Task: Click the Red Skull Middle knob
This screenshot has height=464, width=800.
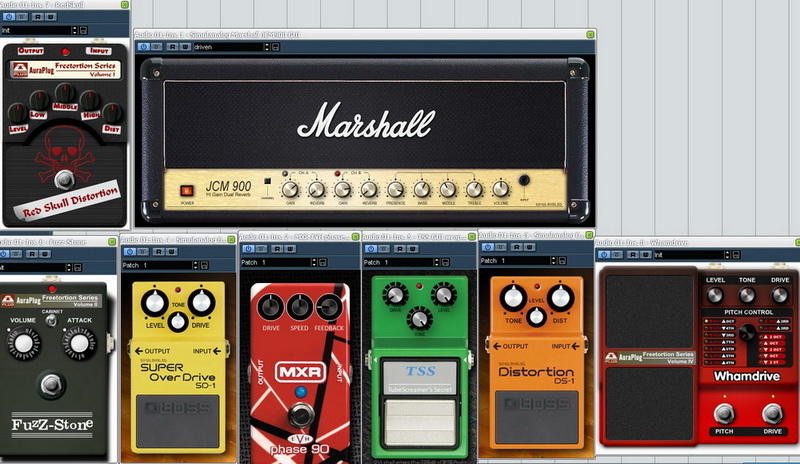Action: [65, 93]
